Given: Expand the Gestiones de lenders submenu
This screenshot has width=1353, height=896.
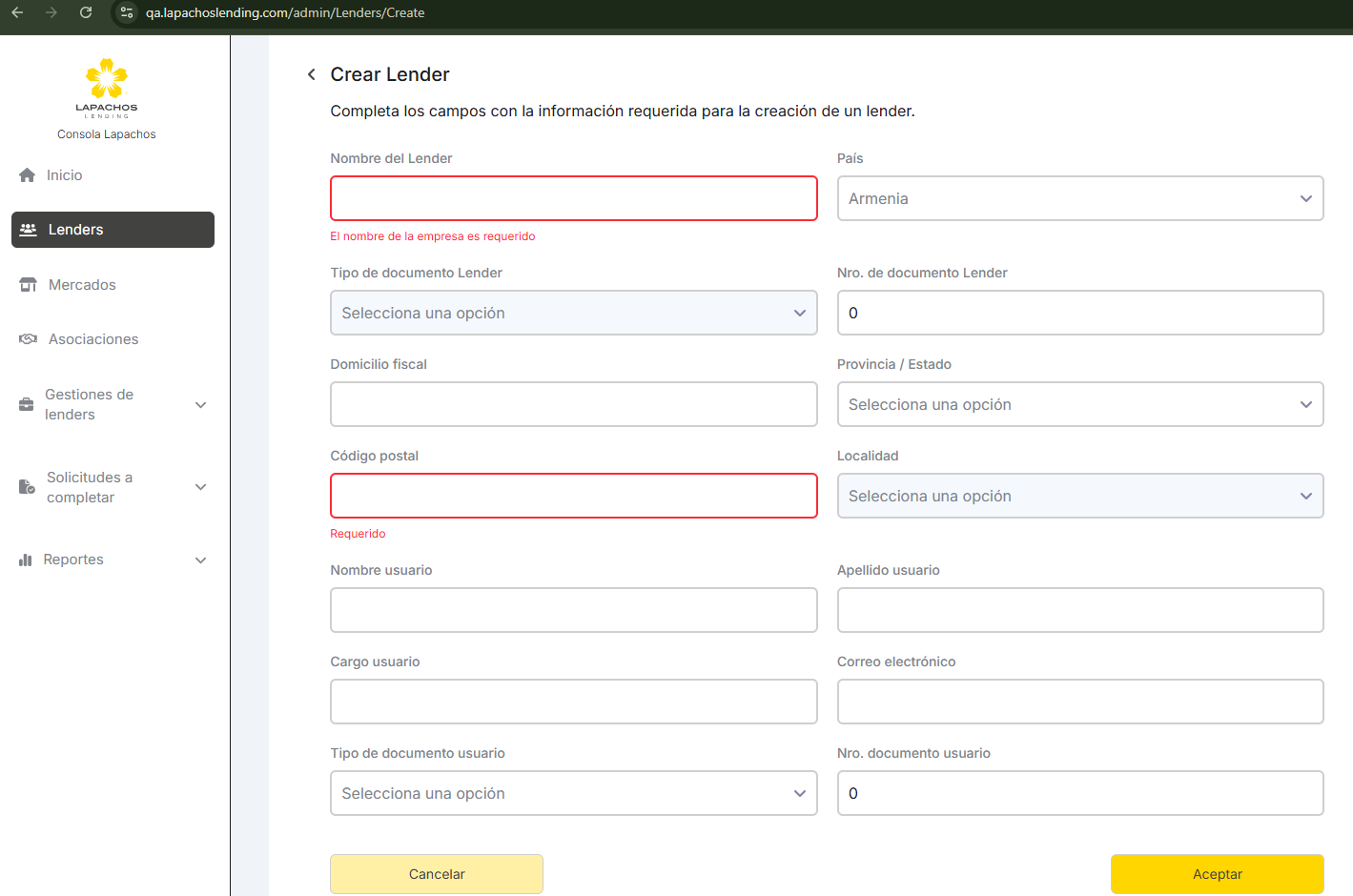Looking at the screenshot, I should pyautogui.click(x=200, y=405).
